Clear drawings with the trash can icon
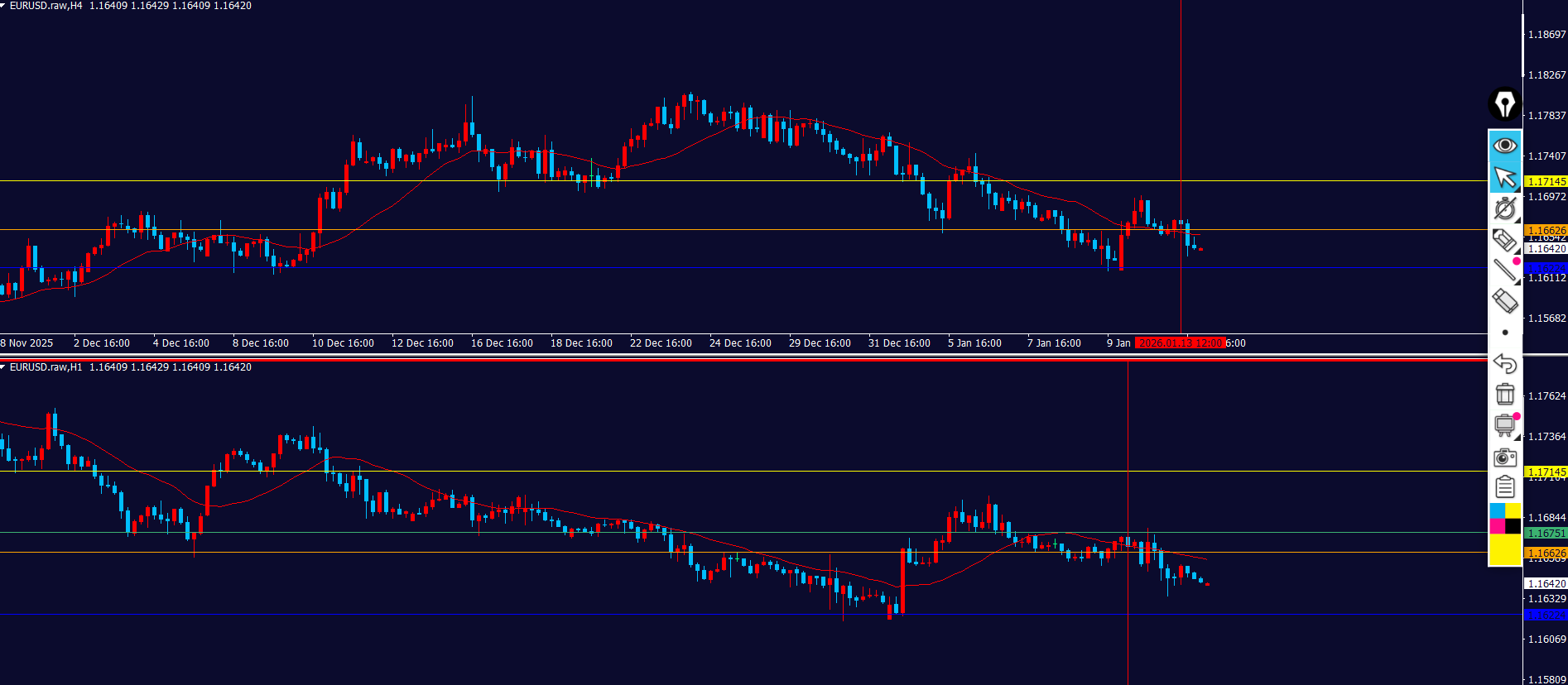The width and height of the screenshot is (1568, 685). [1504, 395]
